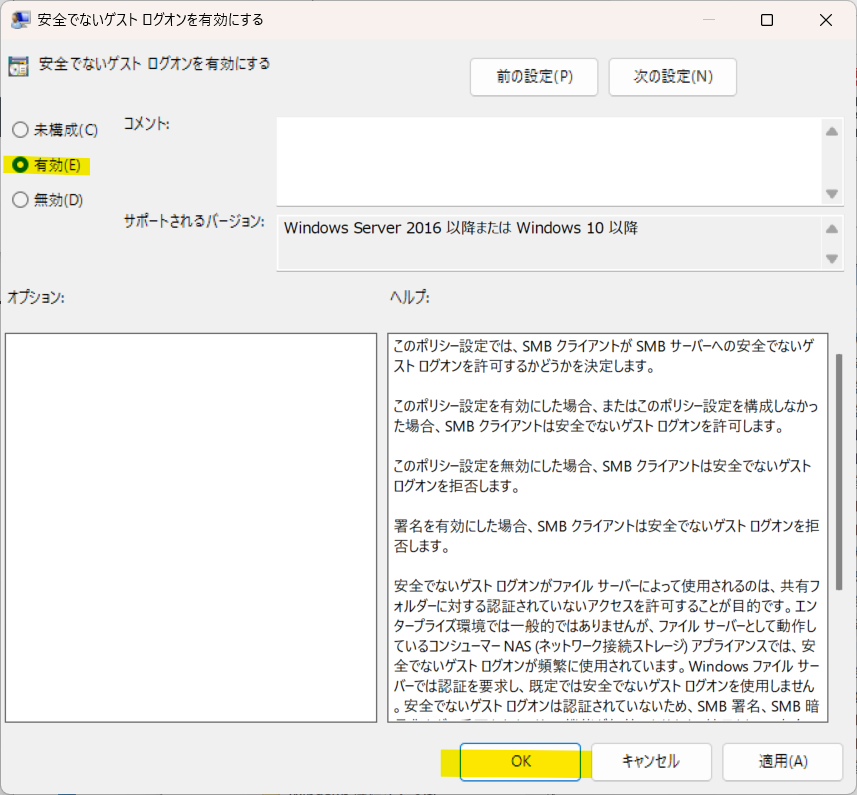Click the comment box scroll up arrow

831,131
